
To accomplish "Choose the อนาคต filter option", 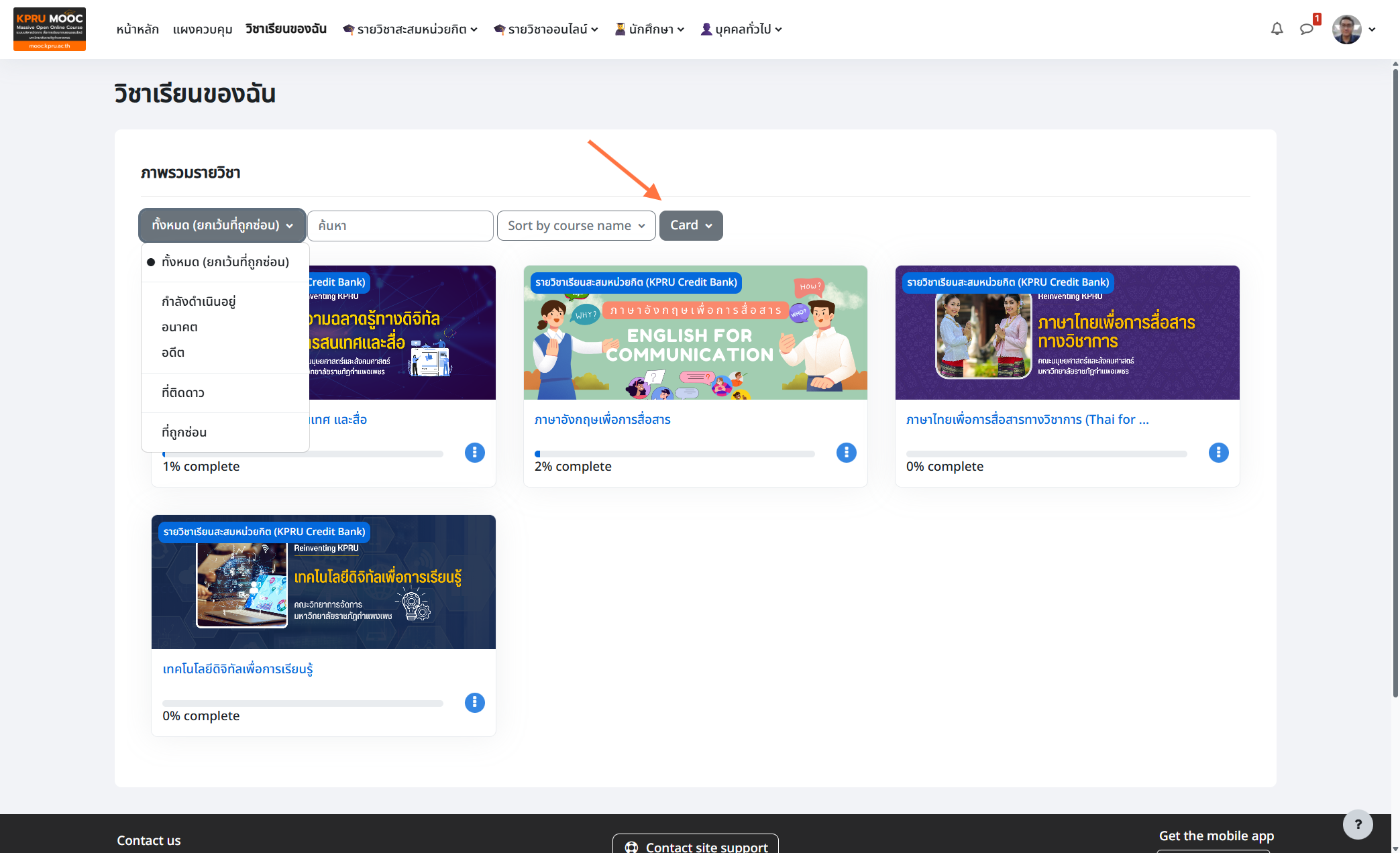I will [225, 327].
